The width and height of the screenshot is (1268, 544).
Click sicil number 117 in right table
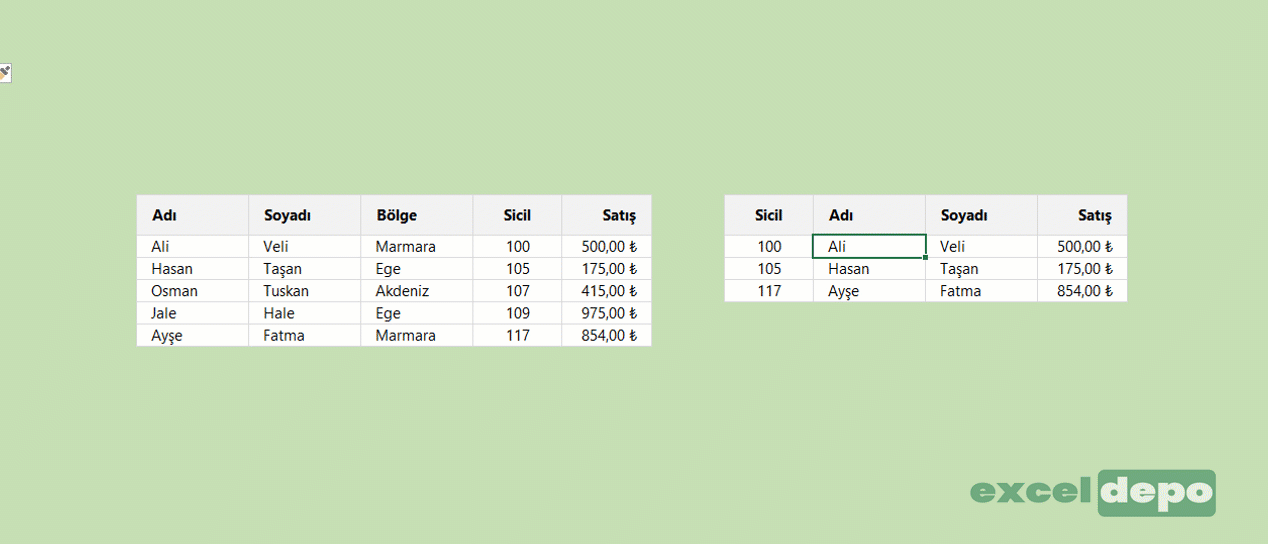[768, 291]
